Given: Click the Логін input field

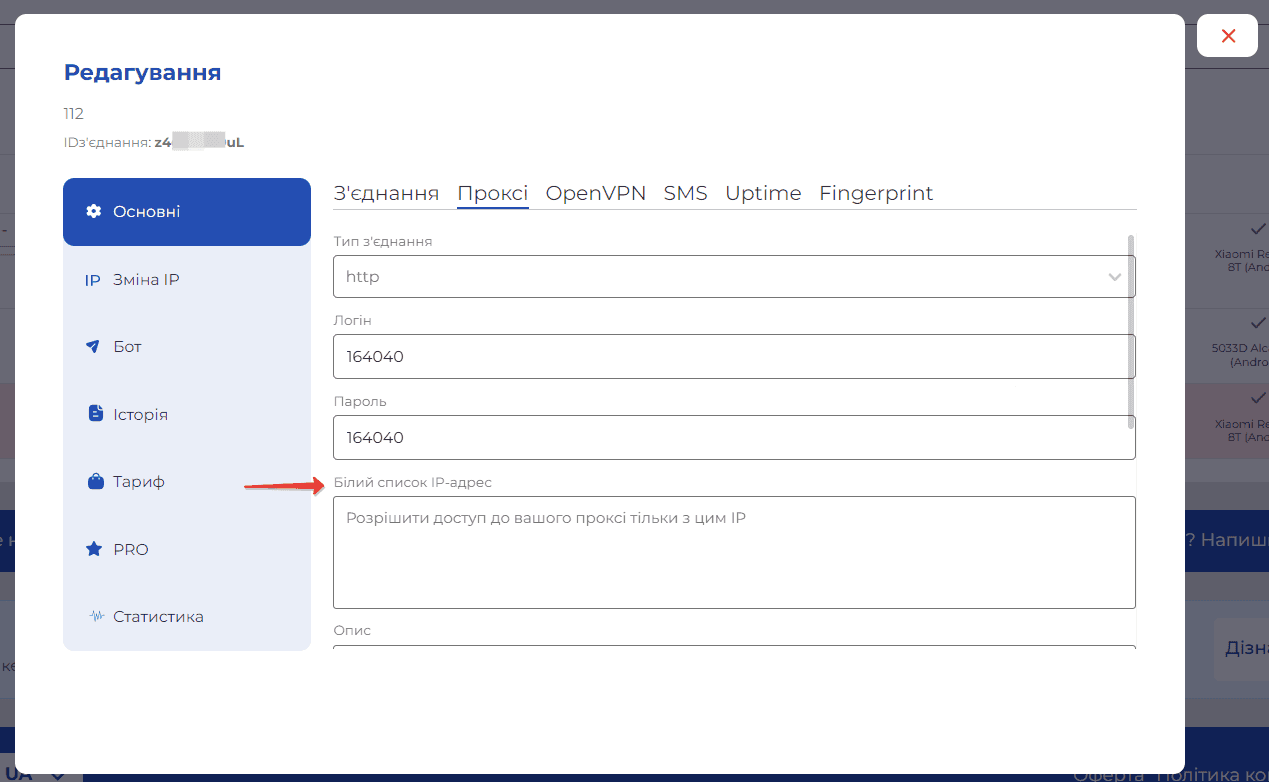Looking at the screenshot, I should pyautogui.click(x=733, y=357).
